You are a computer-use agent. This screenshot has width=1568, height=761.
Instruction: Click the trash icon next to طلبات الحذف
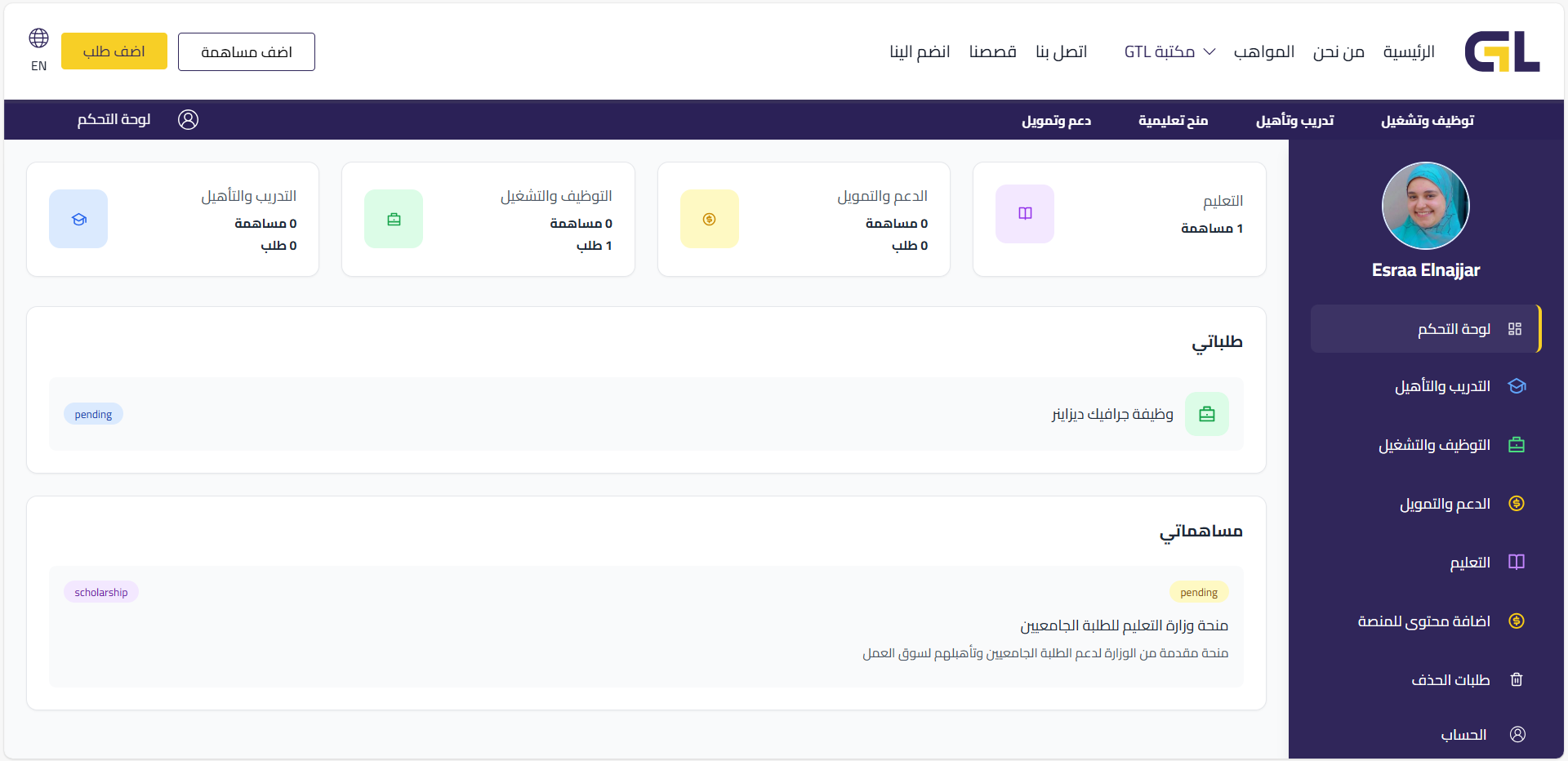tap(1517, 680)
